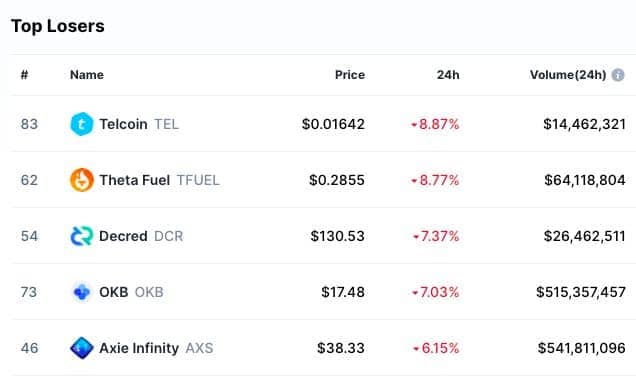636x381 pixels.
Task: Sort by the Price column header
Action: tap(350, 75)
